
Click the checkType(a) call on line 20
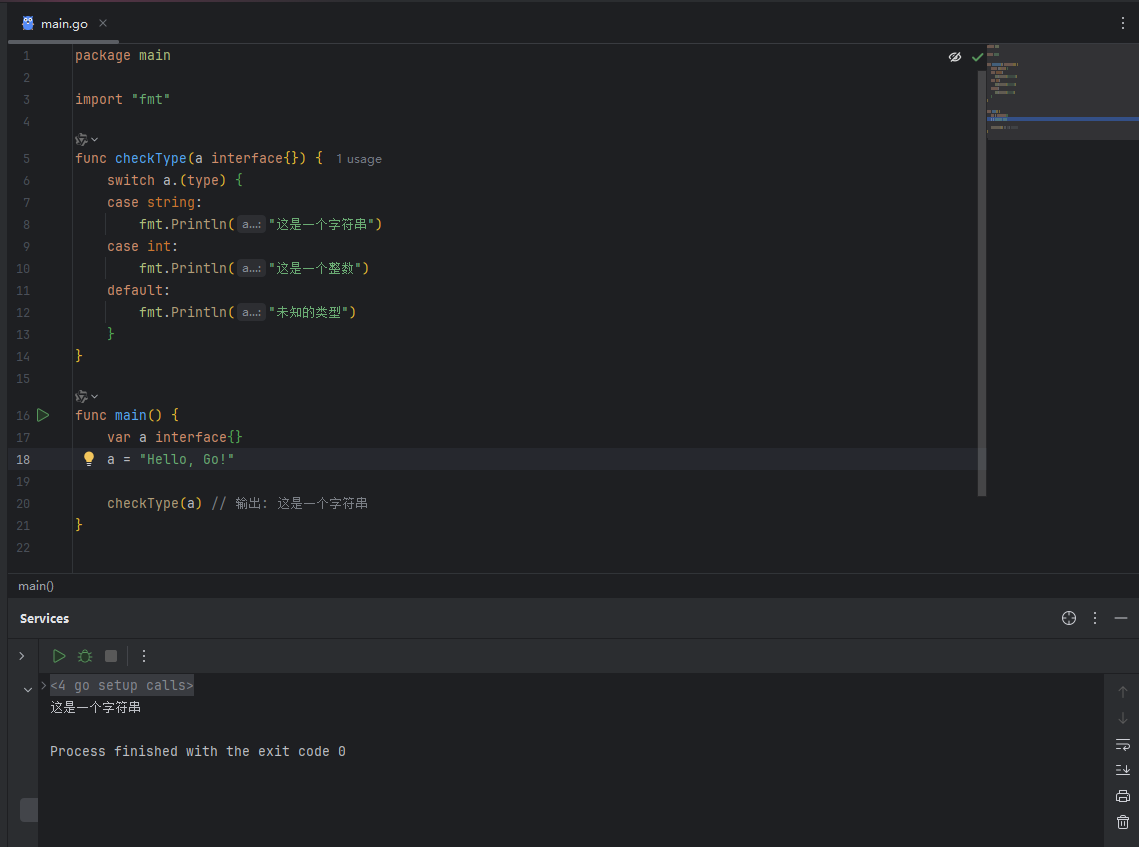click(155, 503)
